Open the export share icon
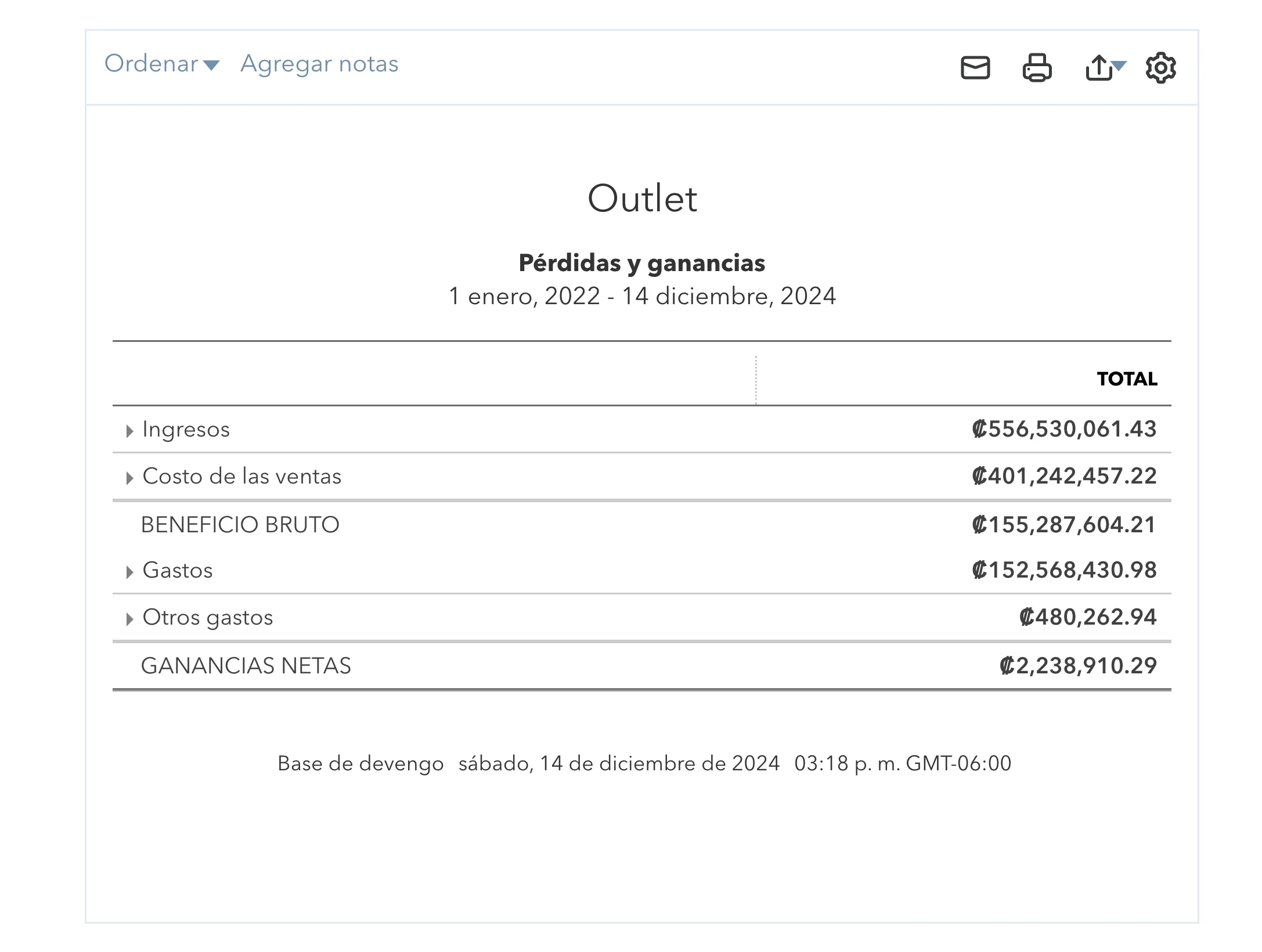Viewport: 1262px width, 952px height. [1100, 68]
